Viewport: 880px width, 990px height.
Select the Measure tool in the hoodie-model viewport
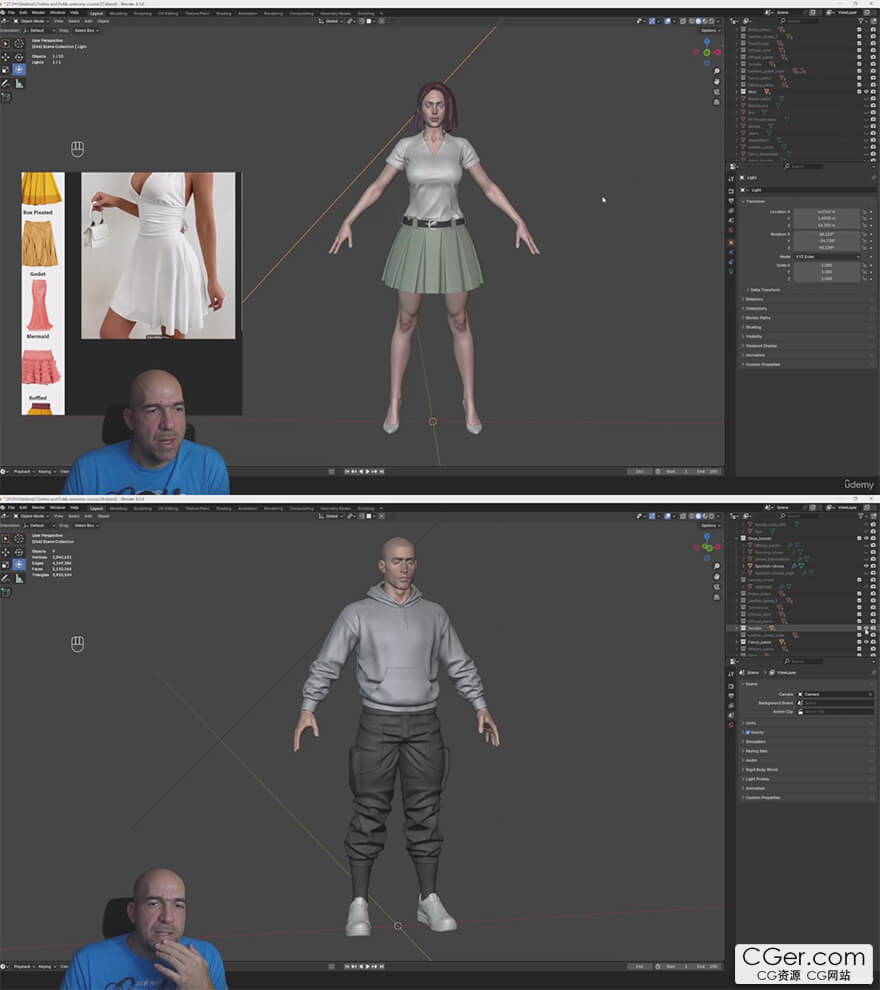pyautogui.click(x=19, y=579)
